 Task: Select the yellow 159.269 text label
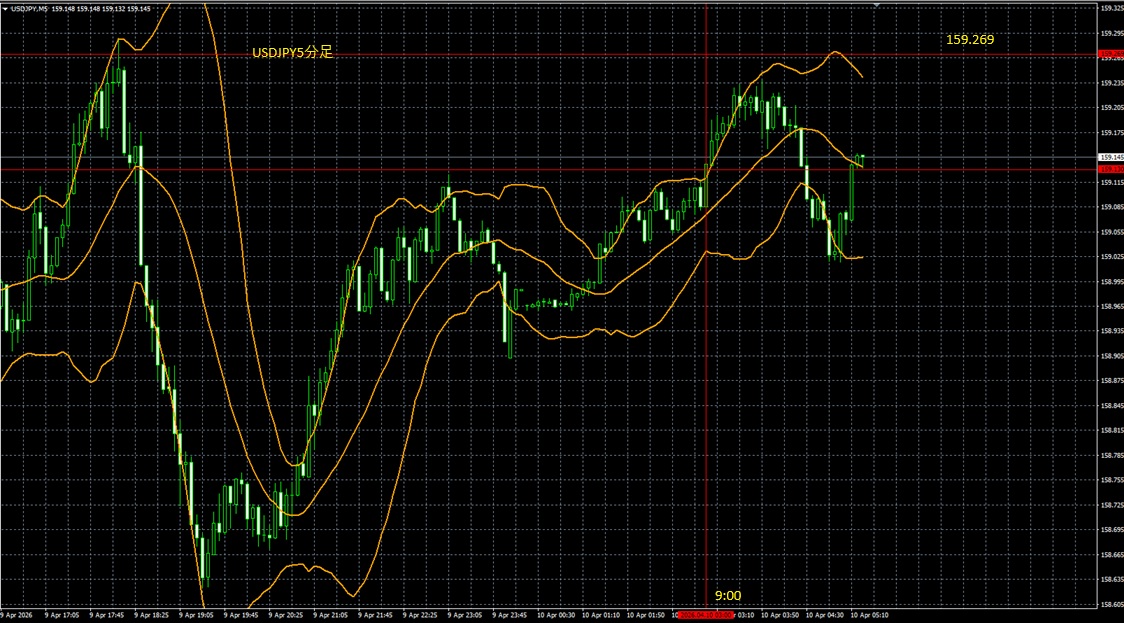[970, 39]
